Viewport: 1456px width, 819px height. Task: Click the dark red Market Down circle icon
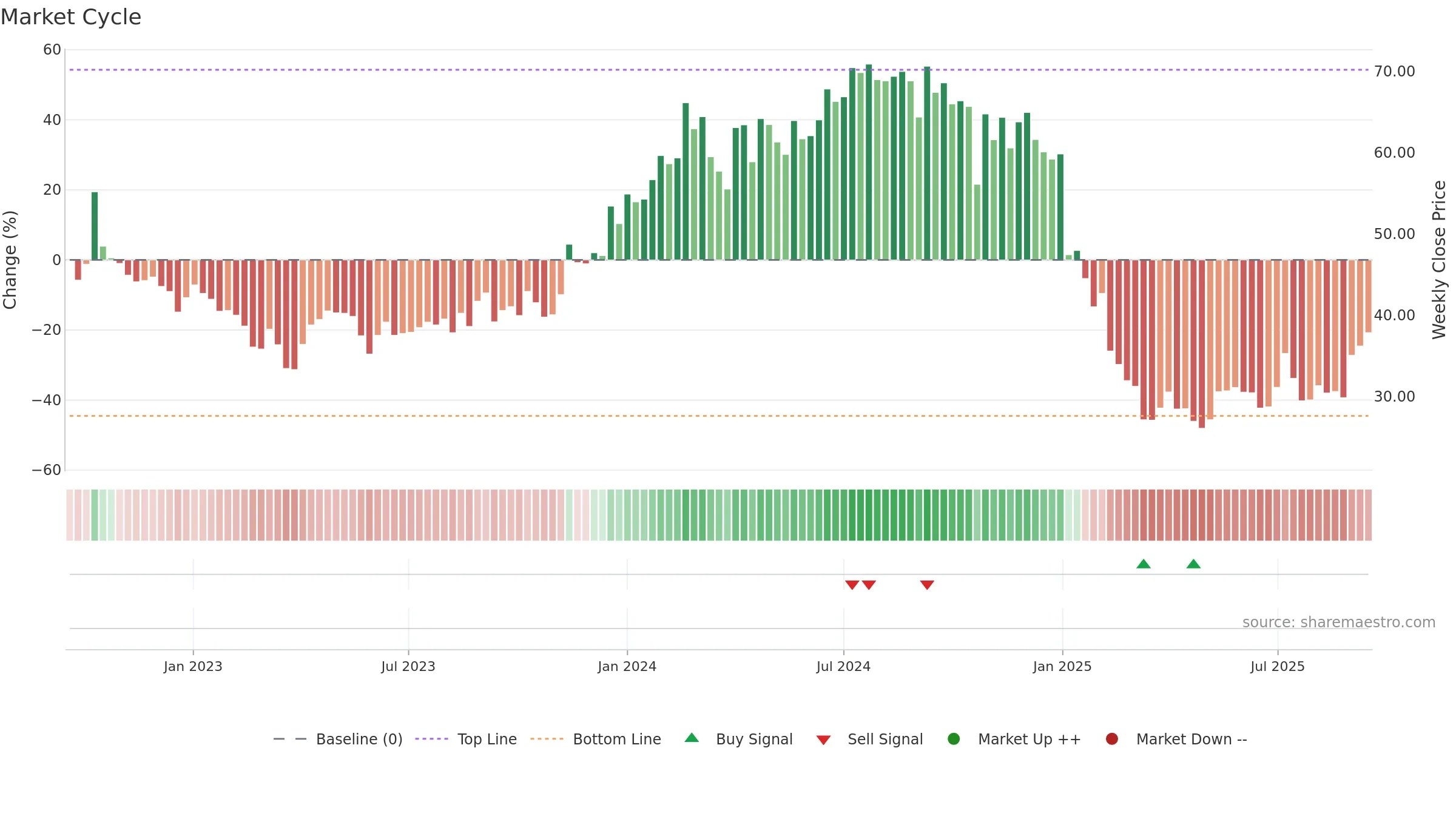[x=1112, y=739]
